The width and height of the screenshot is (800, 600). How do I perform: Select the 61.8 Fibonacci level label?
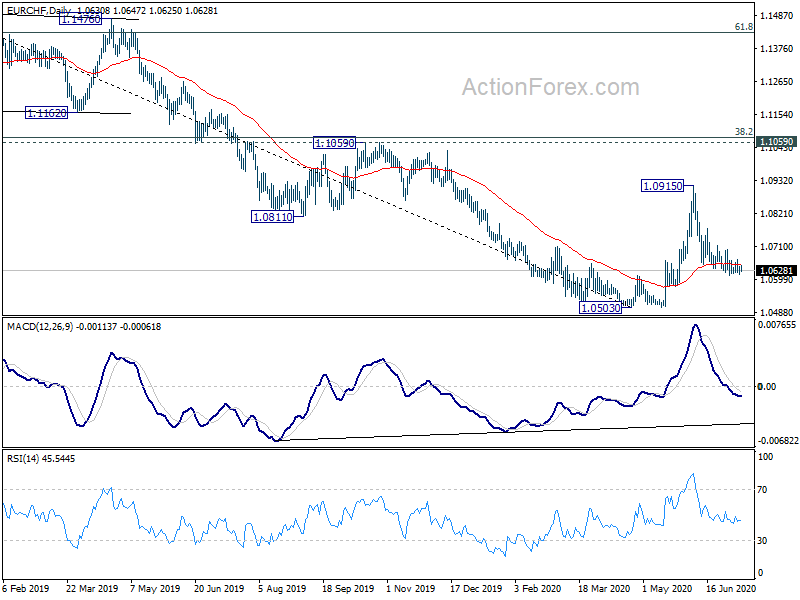pyautogui.click(x=743, y=27)
